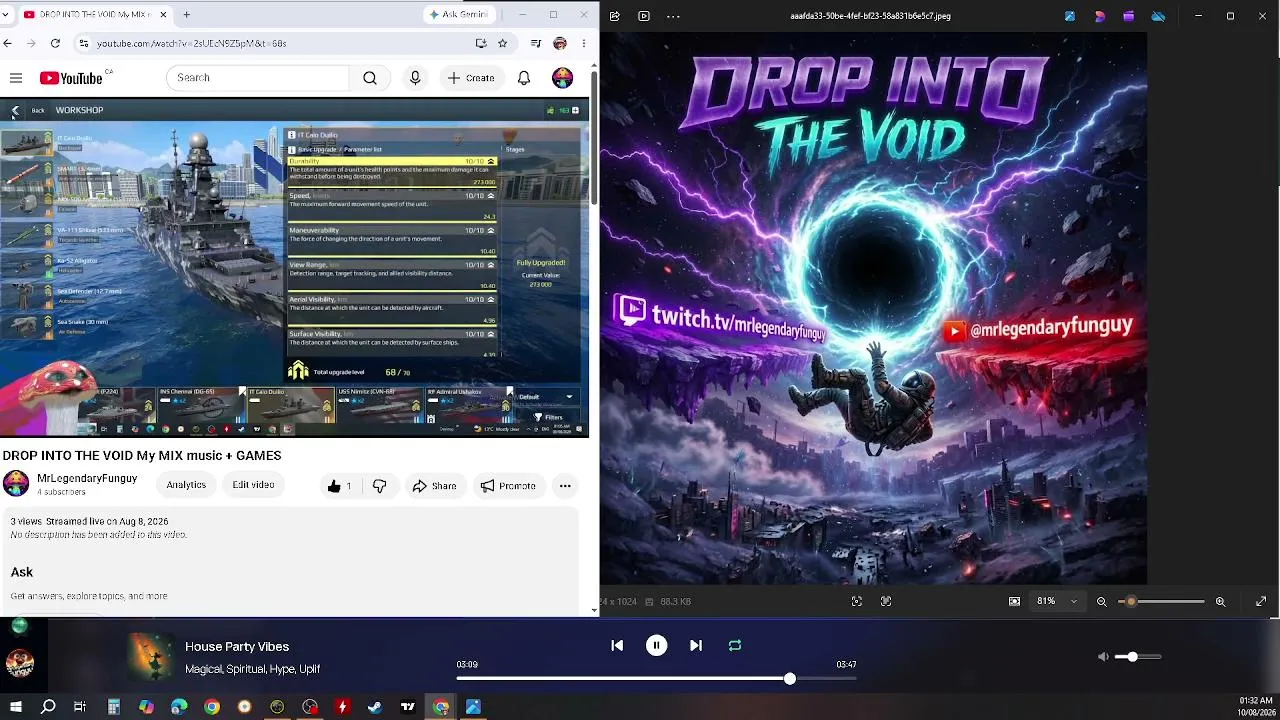Viewport: 1280px width, 720px height.
Task: Click the YouTube search magnifier button
Action: pos(370,78)
